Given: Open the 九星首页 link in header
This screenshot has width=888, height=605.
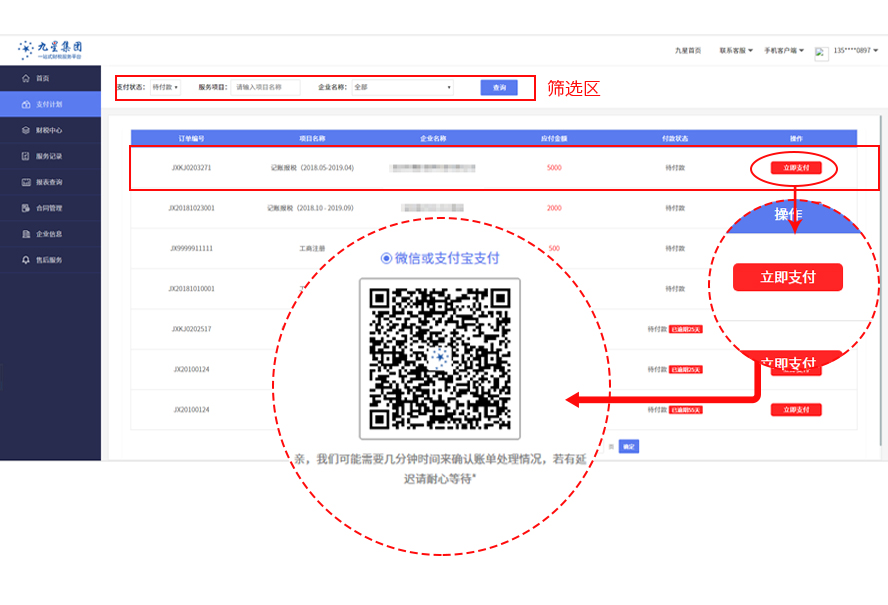Looking at the screenshot, I should [688, 50].
